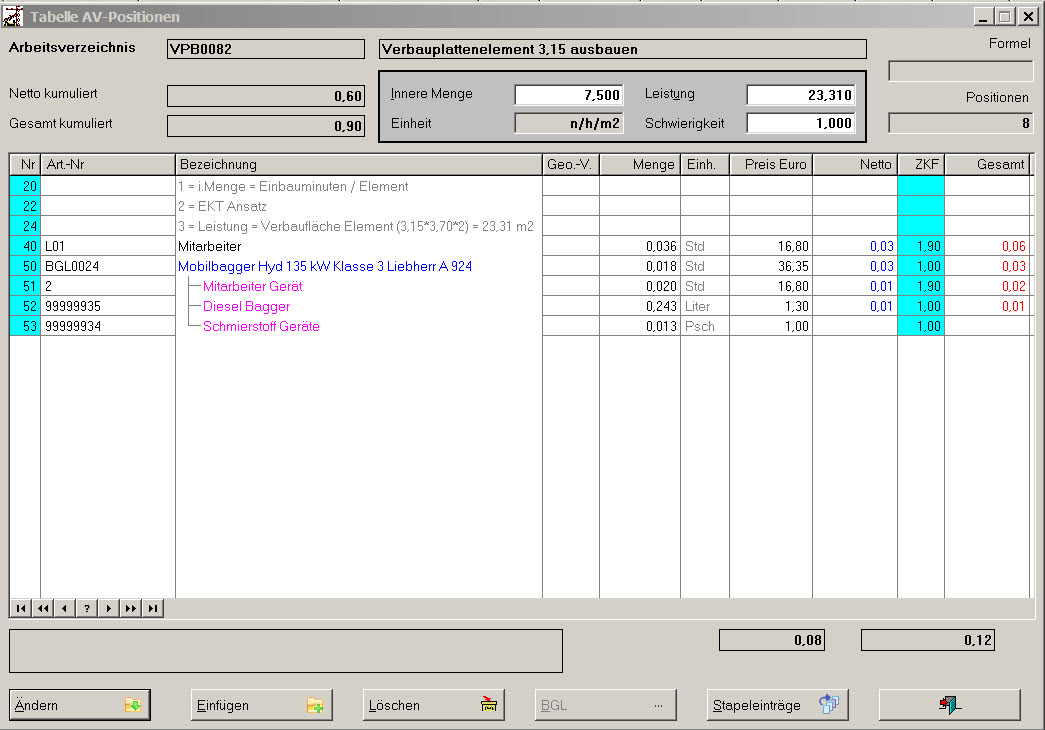Image resolution: width=1045 pixels, height=730 pixels.
Task: Click the question mark search button
Action: coord(87,608)
